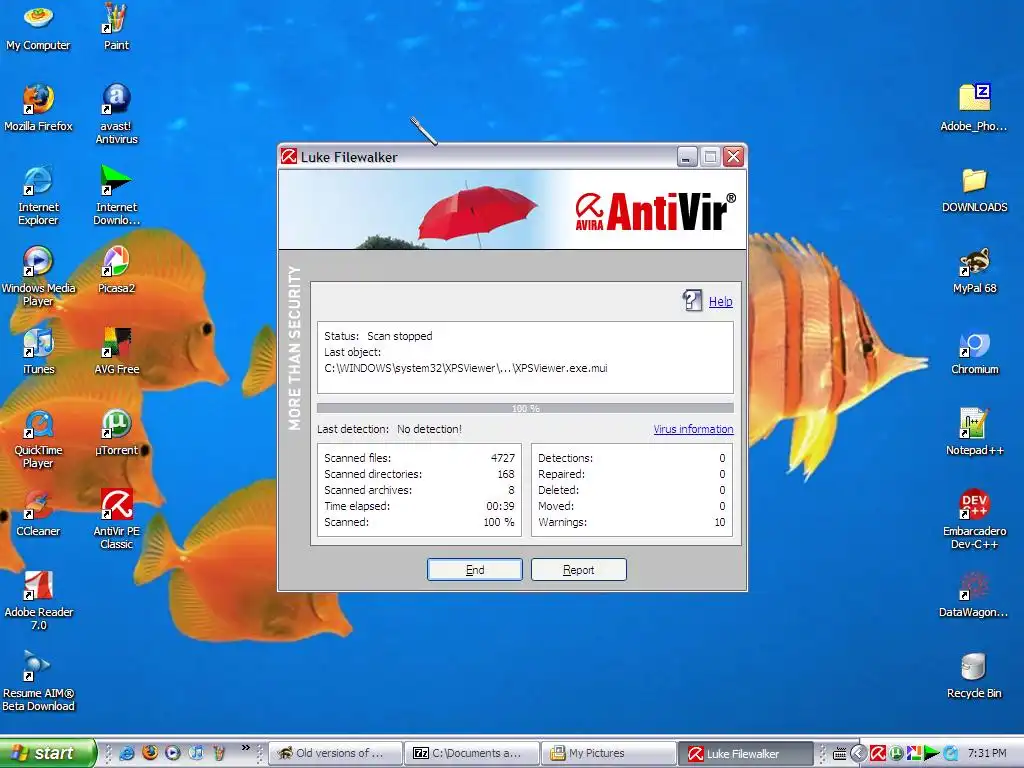Click the End button
The height and width of the screenshot is (768, 1024).
475,569
